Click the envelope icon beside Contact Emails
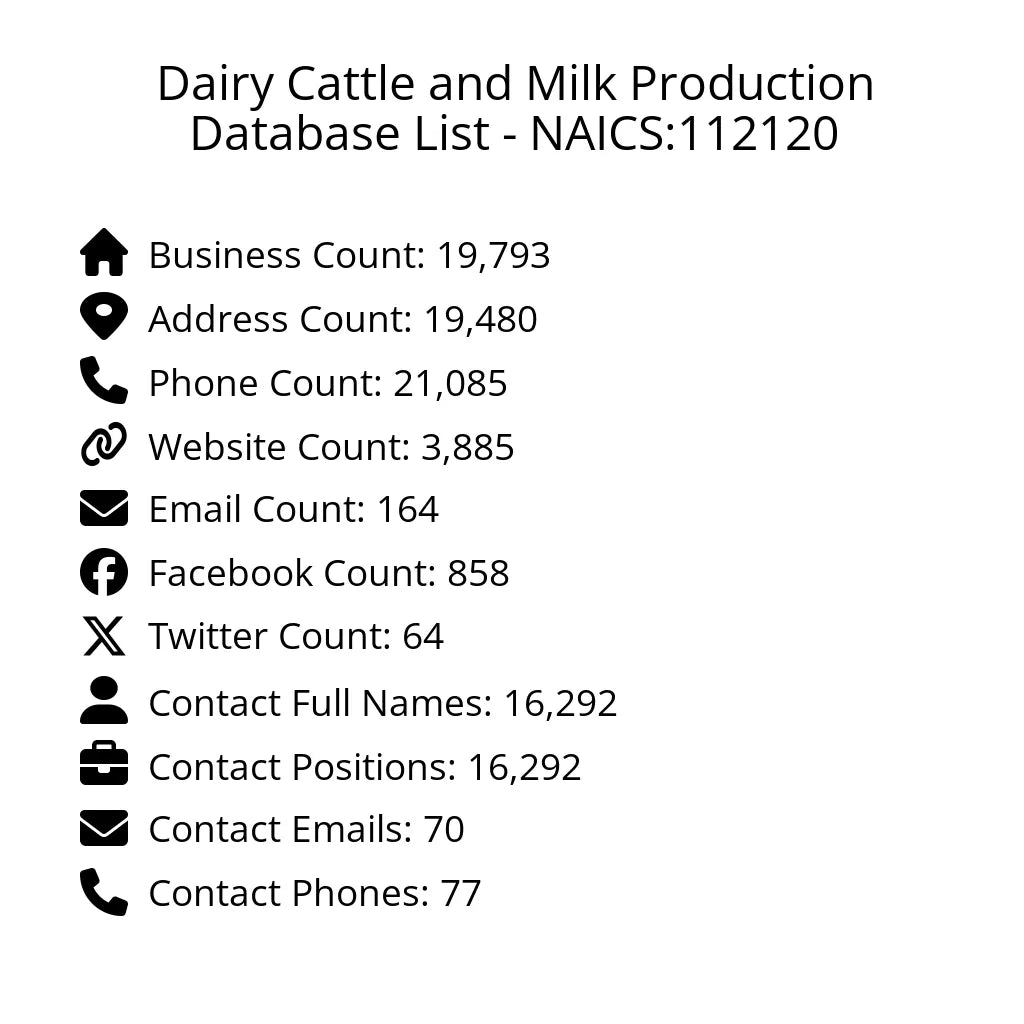This screenshot has height=1024, width=1024. [x=104, y=828]
